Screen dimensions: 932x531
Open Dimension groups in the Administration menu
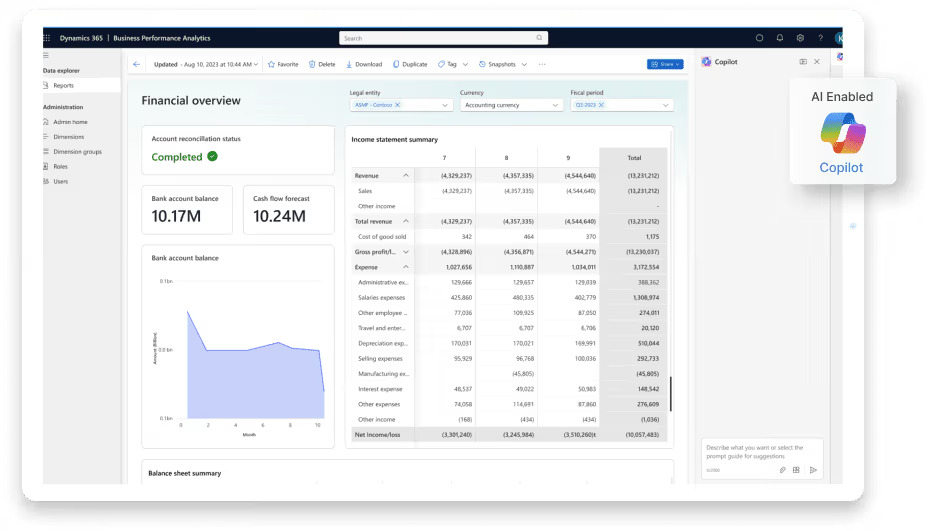tap(77, 152)
